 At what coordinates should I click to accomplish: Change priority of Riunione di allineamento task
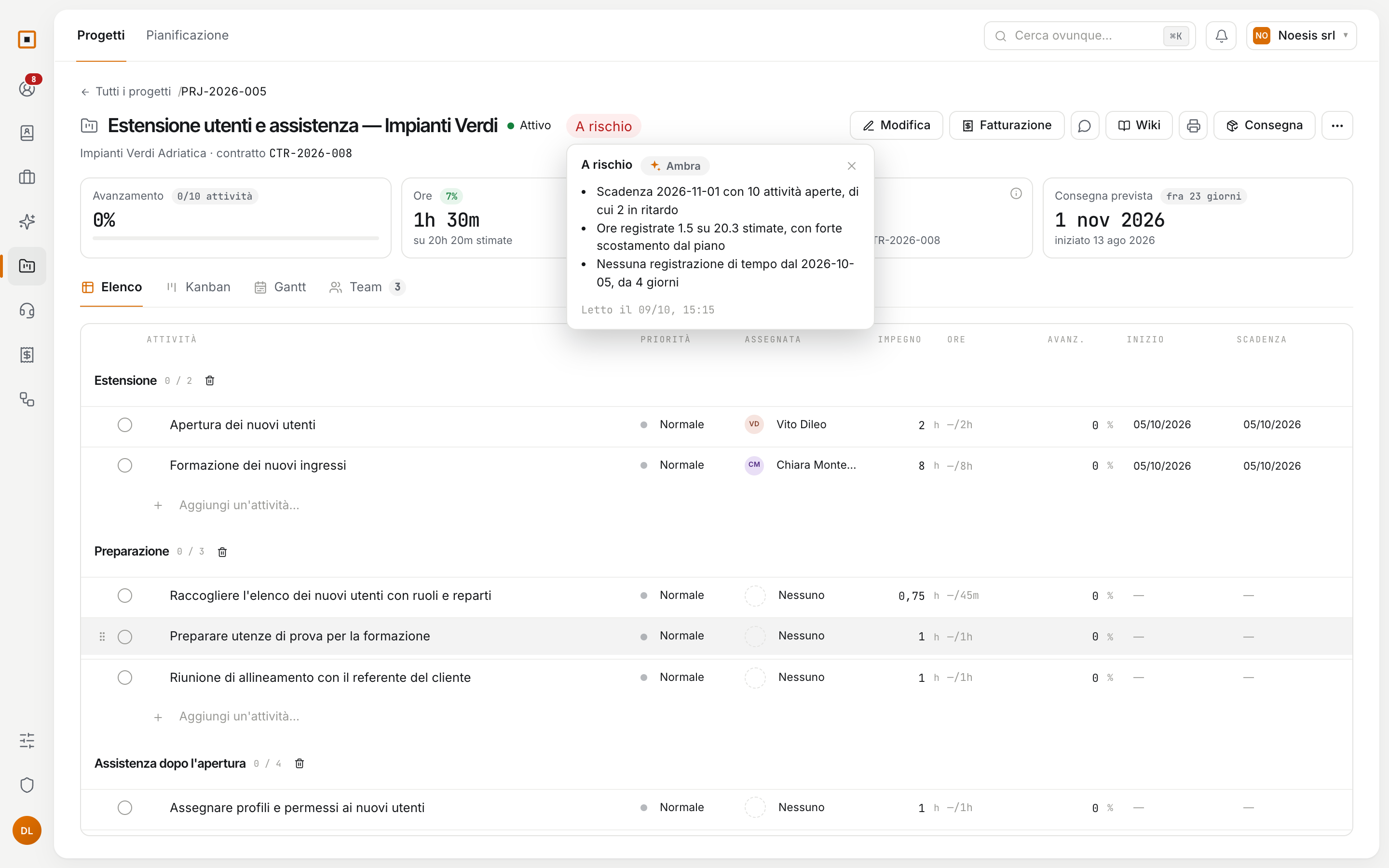(x=672, y=678)
